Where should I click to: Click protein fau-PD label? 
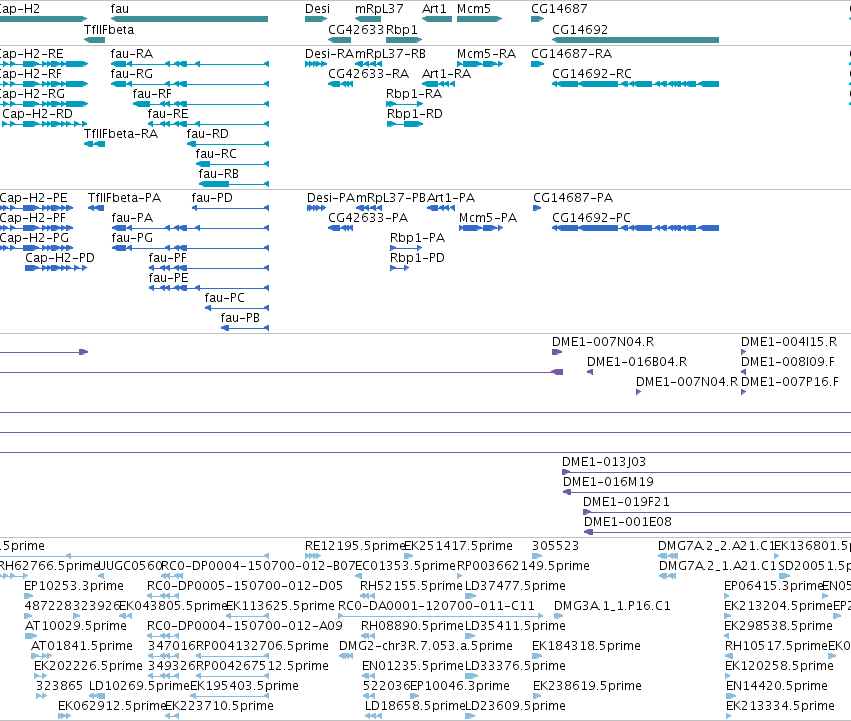coord(212,198)
